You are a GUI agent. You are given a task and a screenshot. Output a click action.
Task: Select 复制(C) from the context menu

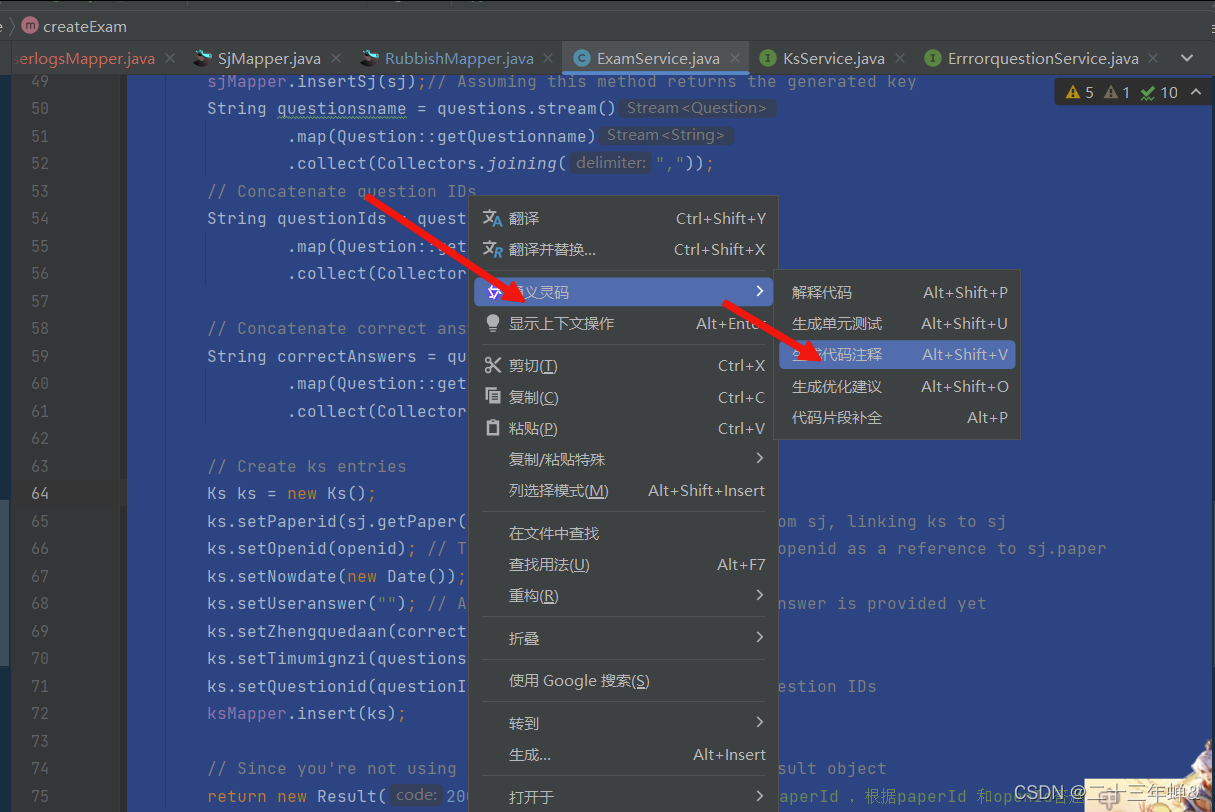(624, 397)
